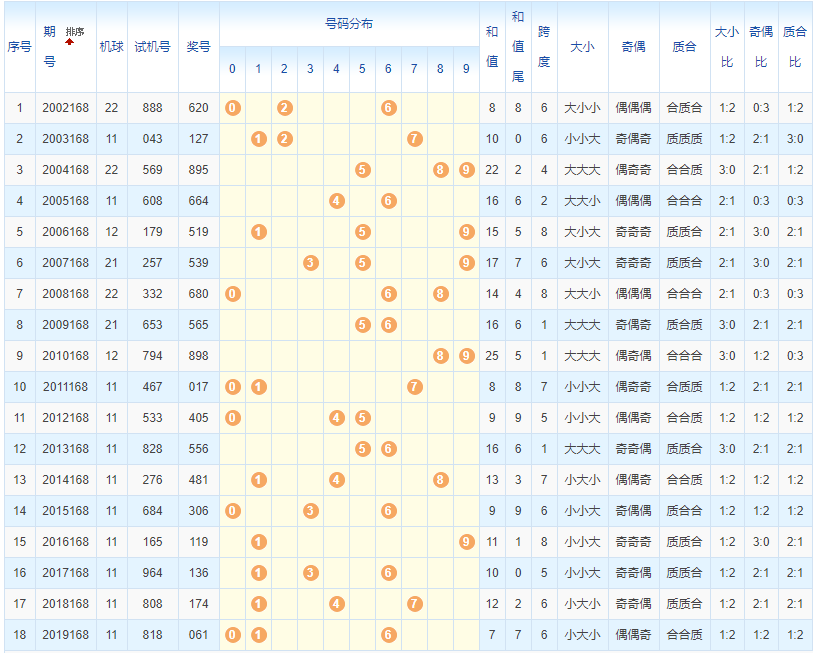Click the 和值 value 25 cell
The height and width of the screenshot is (653, 813).
(492, 356)
